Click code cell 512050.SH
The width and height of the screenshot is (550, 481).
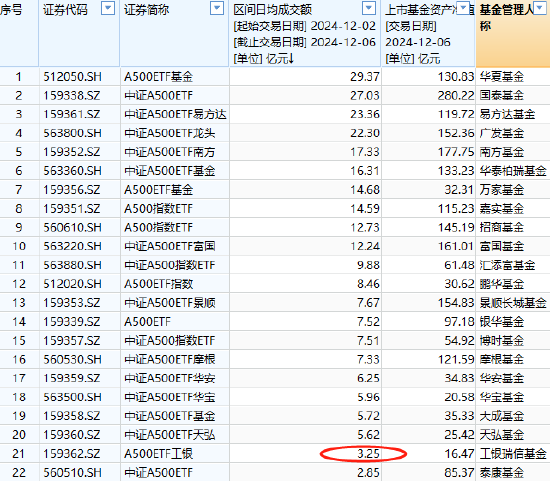[72, 76]
